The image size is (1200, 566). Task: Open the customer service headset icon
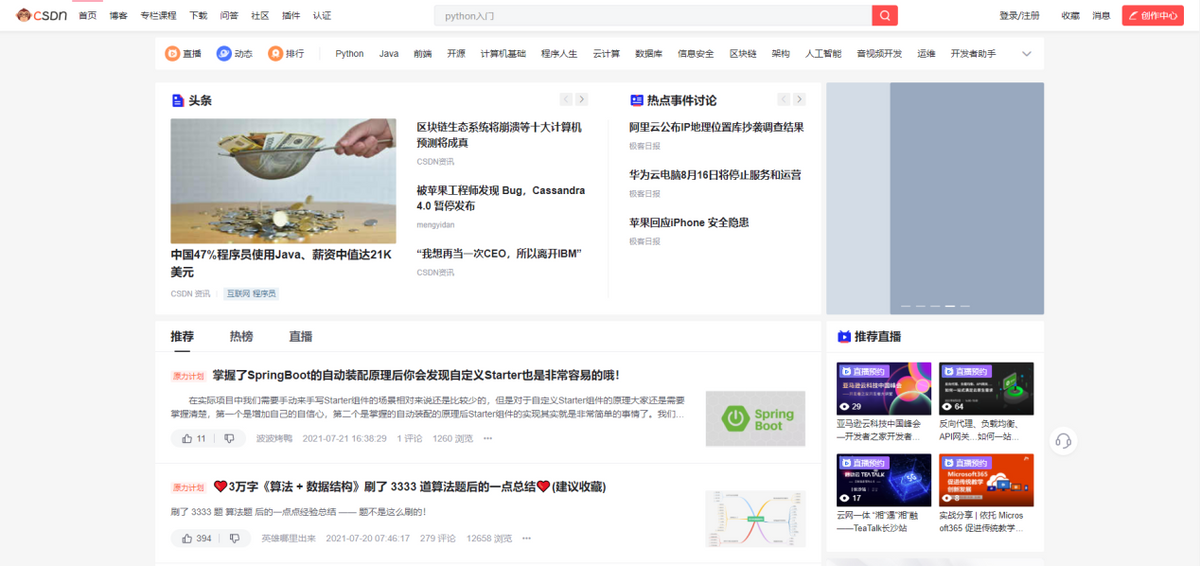[1063, 441]
